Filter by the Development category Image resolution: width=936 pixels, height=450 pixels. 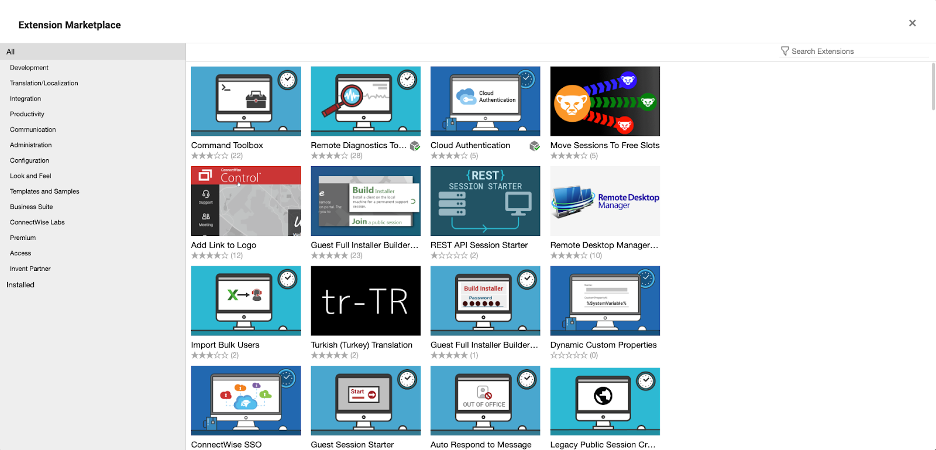tap(29, 68)
